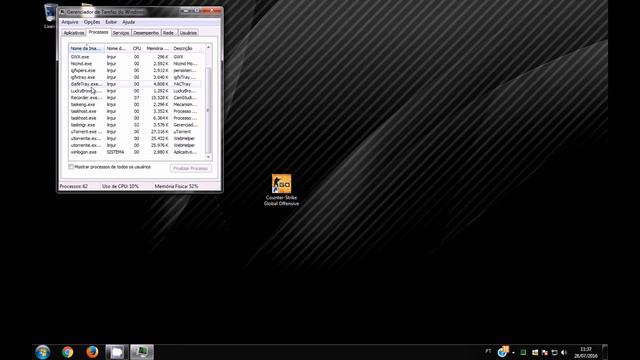Select the LuckyBrowser process row
Viewport: 640px width, 360px height.
(x=135, y=91)
